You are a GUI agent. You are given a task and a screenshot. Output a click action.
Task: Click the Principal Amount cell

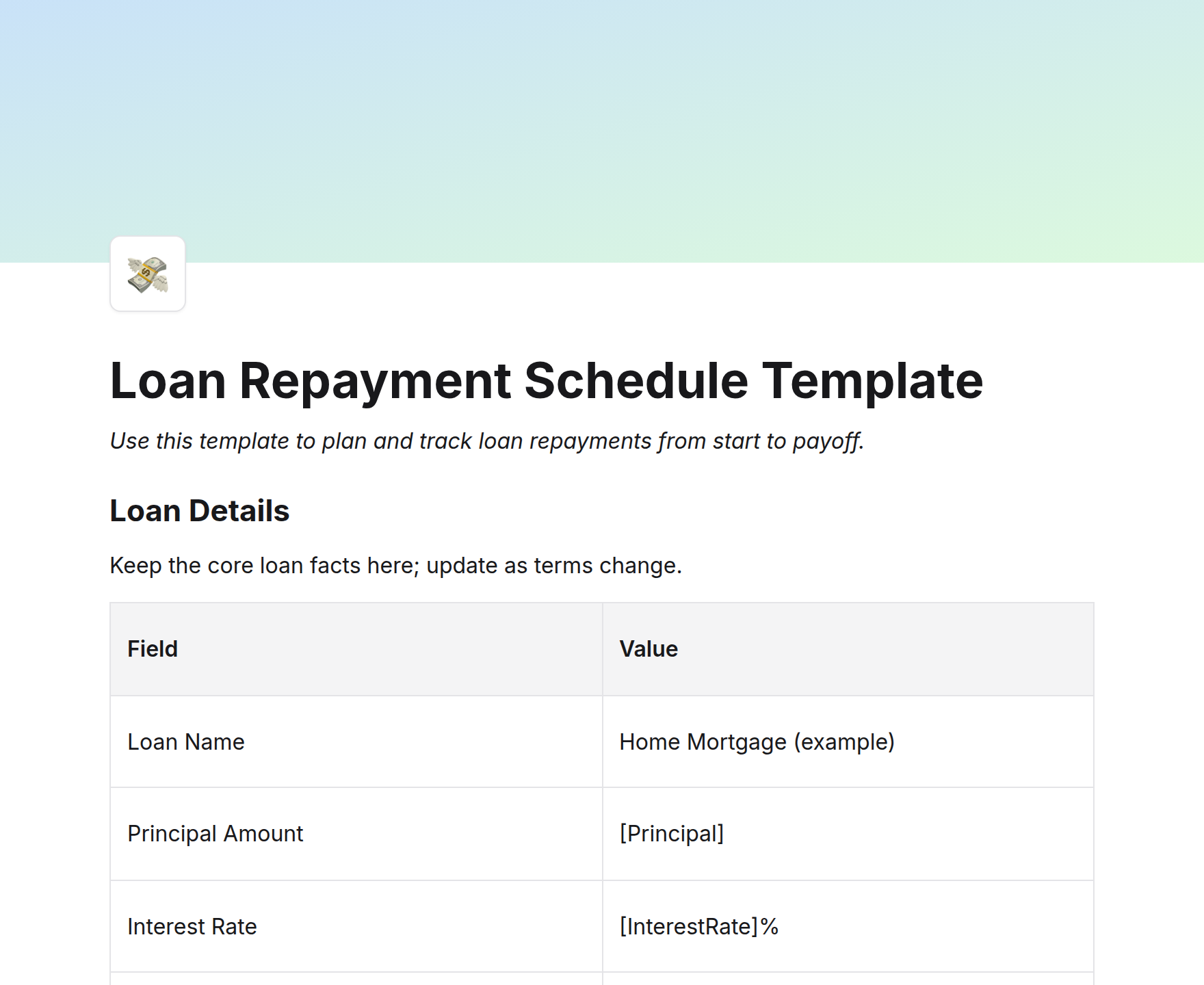point(356,834)
